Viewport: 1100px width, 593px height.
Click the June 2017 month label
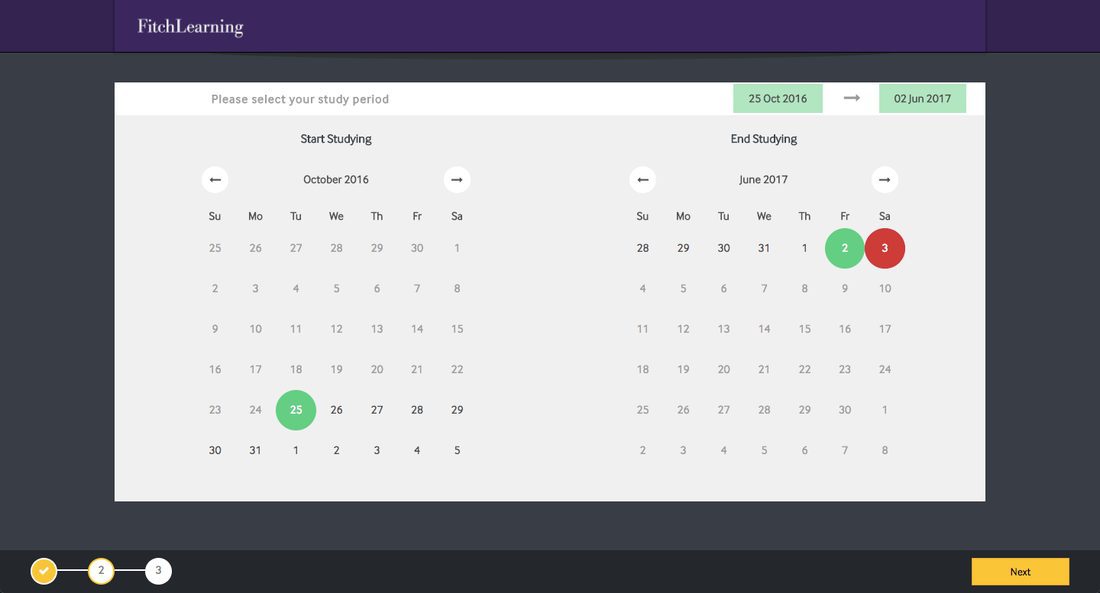click(x=764, y=180)
